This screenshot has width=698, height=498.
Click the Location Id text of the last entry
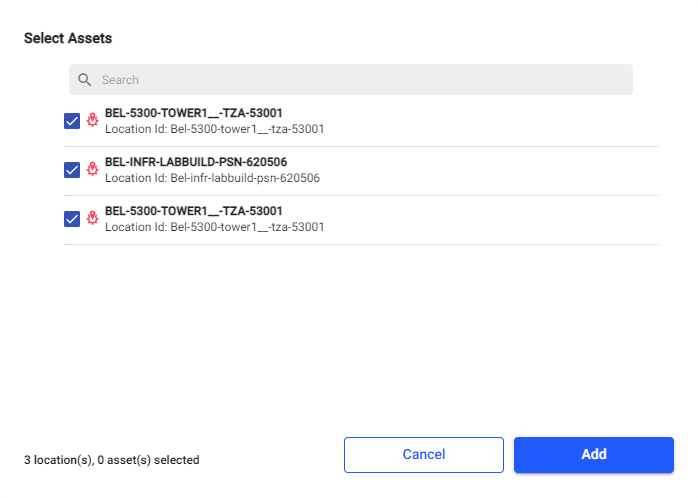(x=214, y=227)
